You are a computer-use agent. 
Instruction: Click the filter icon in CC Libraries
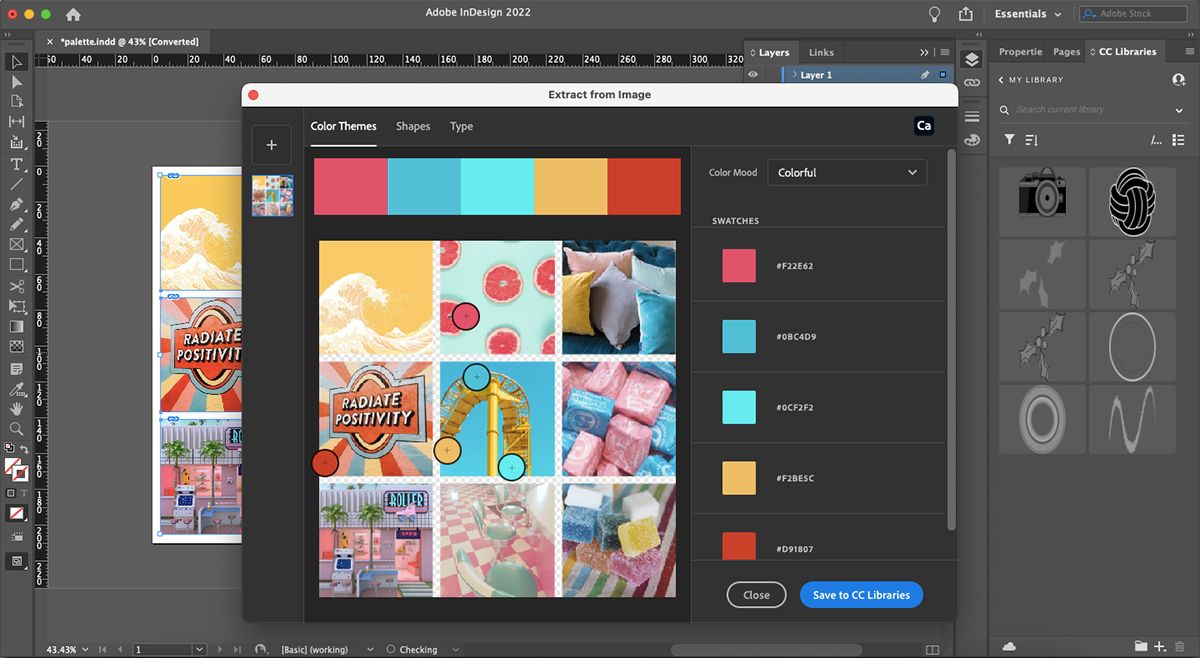point(1009,140)
